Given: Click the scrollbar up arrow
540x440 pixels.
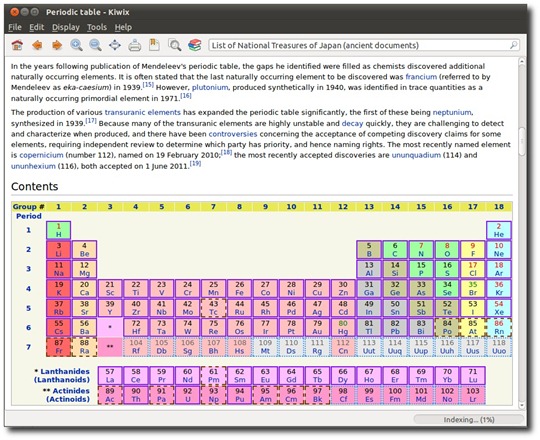Looking at the screenshot, I should [522, 61].
